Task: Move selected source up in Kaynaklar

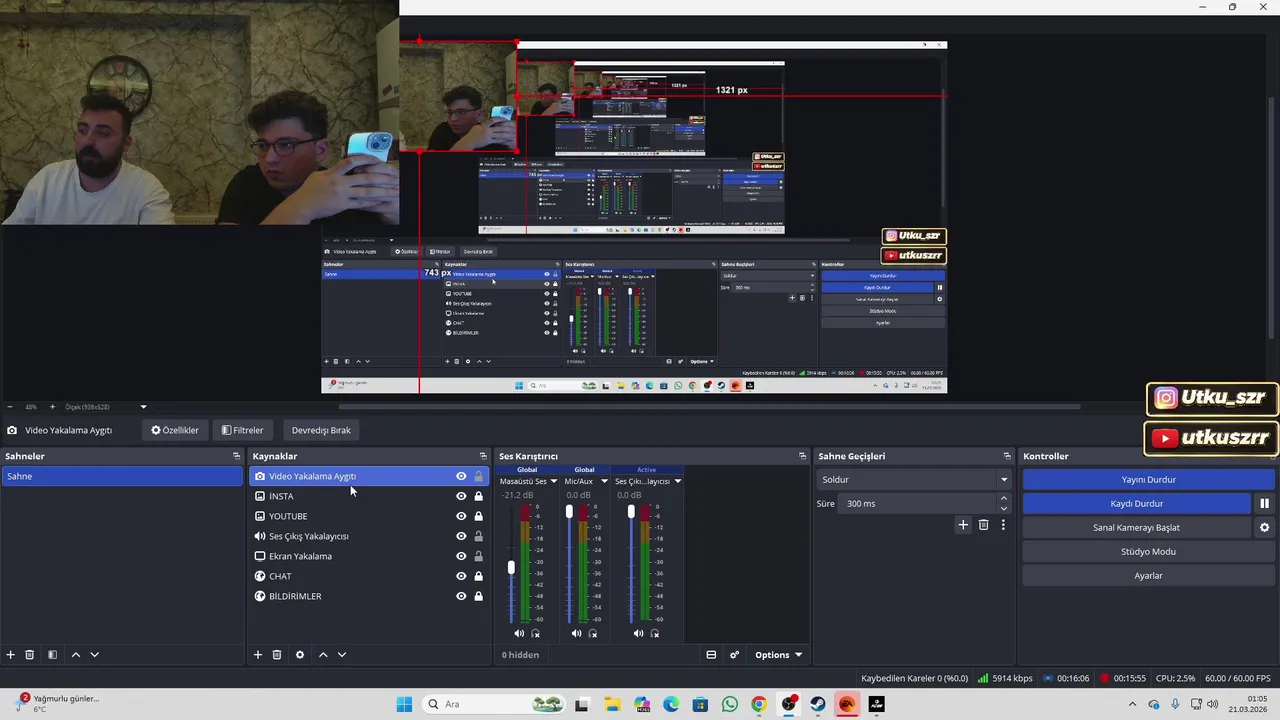Action: [x=323, y=655]
